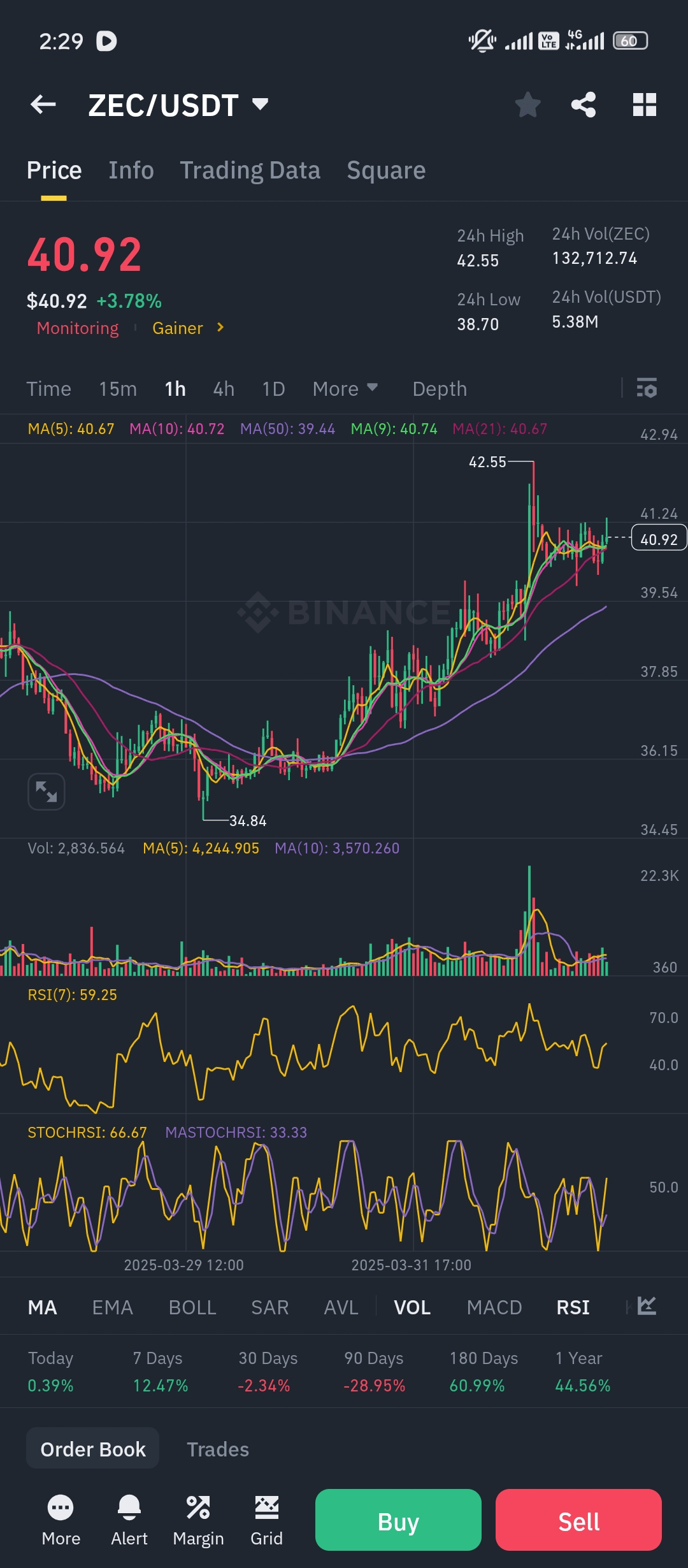Open the share icon

[584, 105]
